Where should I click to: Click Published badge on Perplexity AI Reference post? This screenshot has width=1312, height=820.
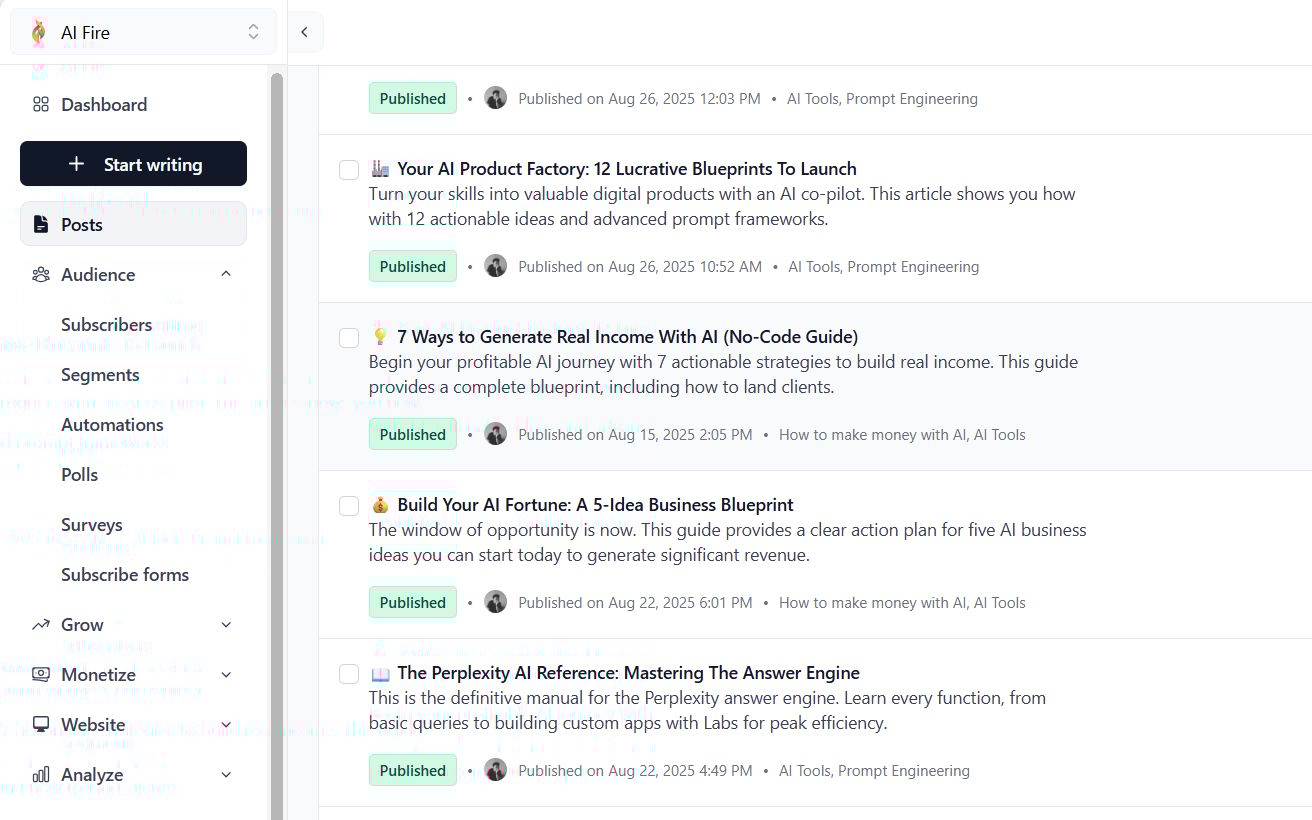point(413,770)
